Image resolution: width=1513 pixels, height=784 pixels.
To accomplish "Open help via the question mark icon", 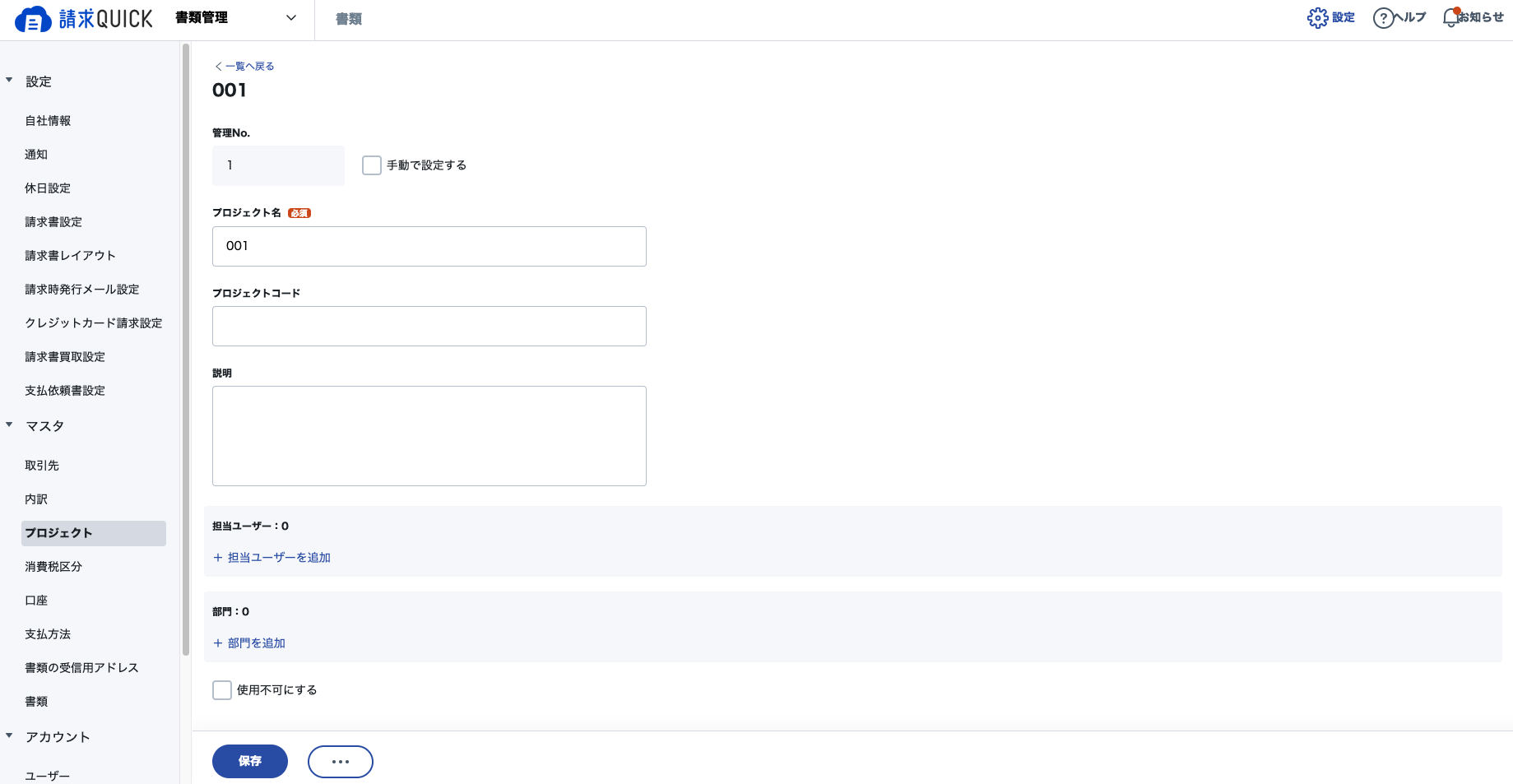I will 1383,18.
